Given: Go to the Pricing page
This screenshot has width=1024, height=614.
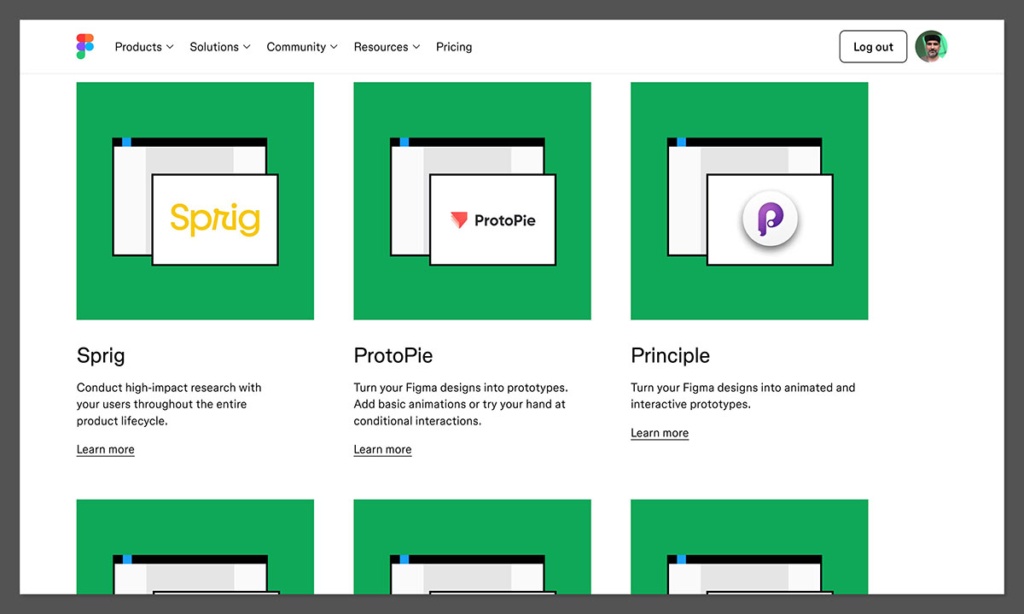Looking at the screenshot, I should point(454,46).
